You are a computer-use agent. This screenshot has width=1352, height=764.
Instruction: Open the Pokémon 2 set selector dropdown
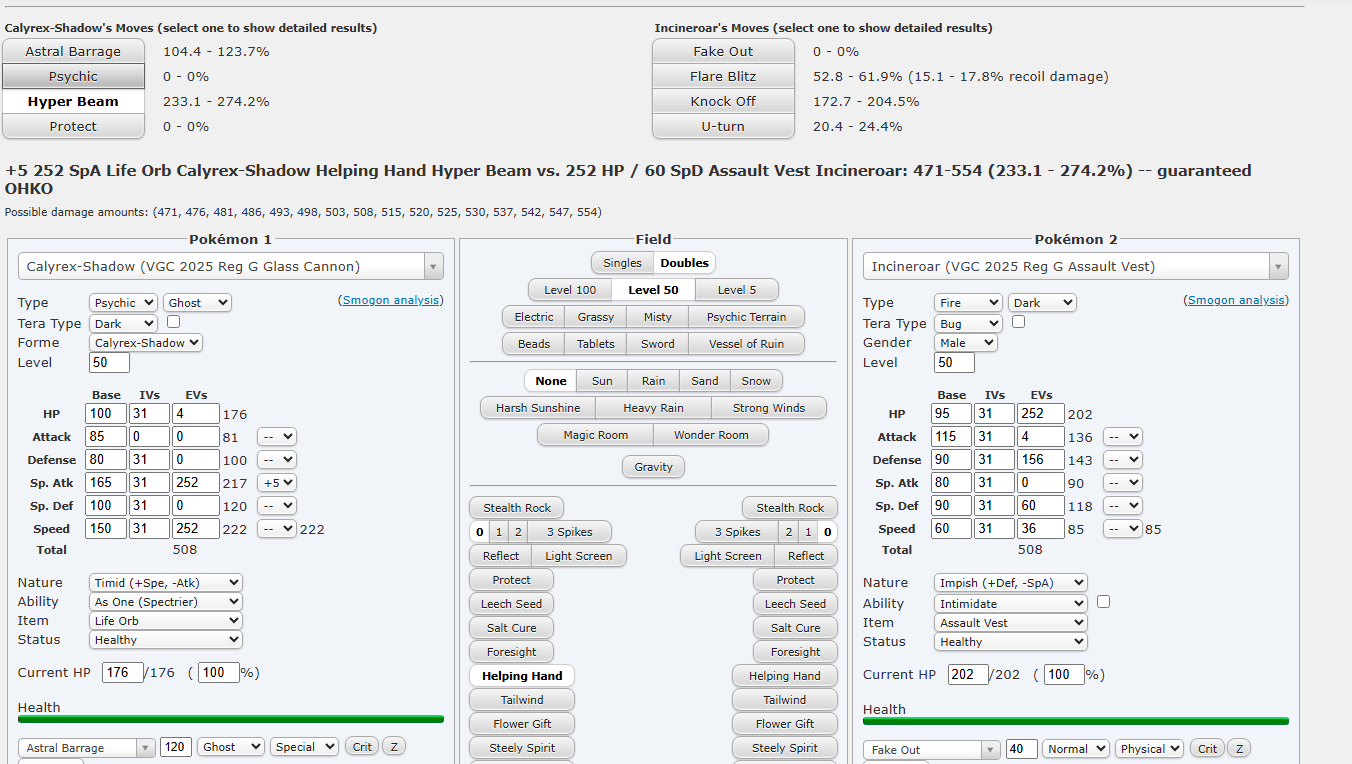click(1076, 266)
